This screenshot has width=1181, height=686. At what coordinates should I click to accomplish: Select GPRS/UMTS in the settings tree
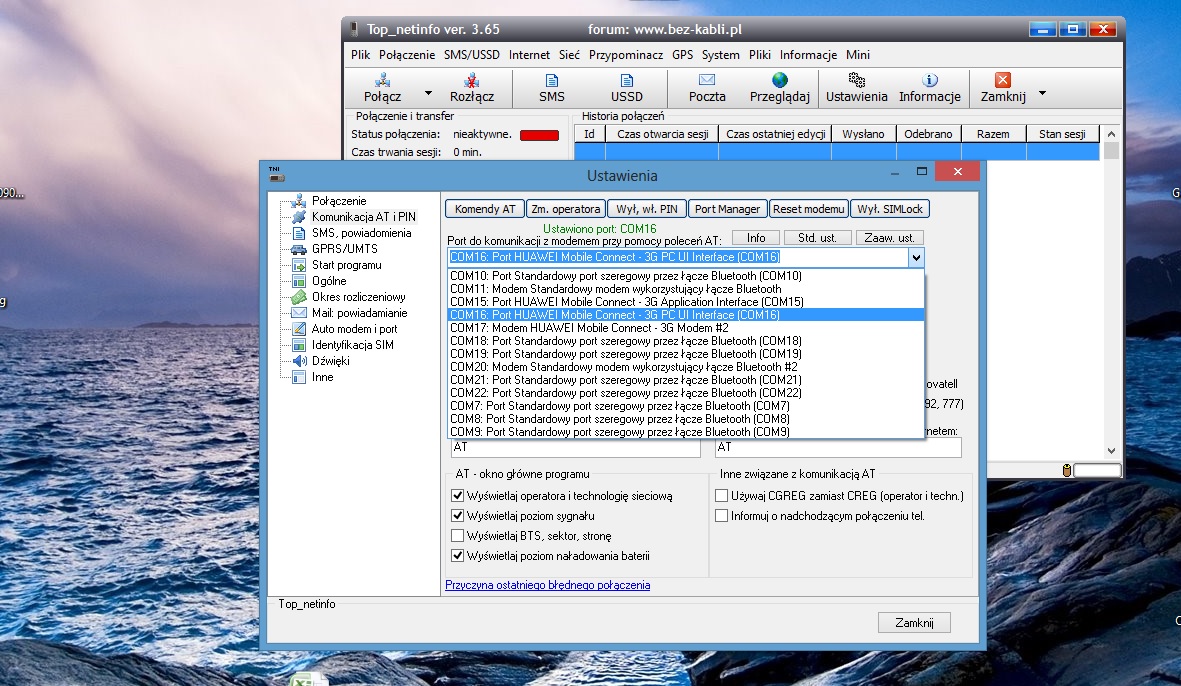[344, 249]
